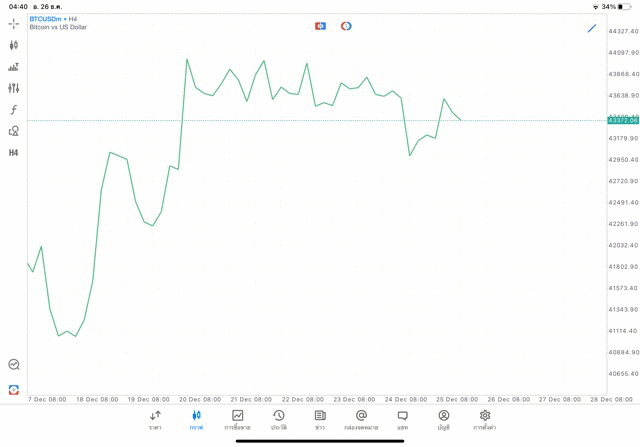
Task: Open the drawing objects shapes tool
Action: [x=14, y=131]
